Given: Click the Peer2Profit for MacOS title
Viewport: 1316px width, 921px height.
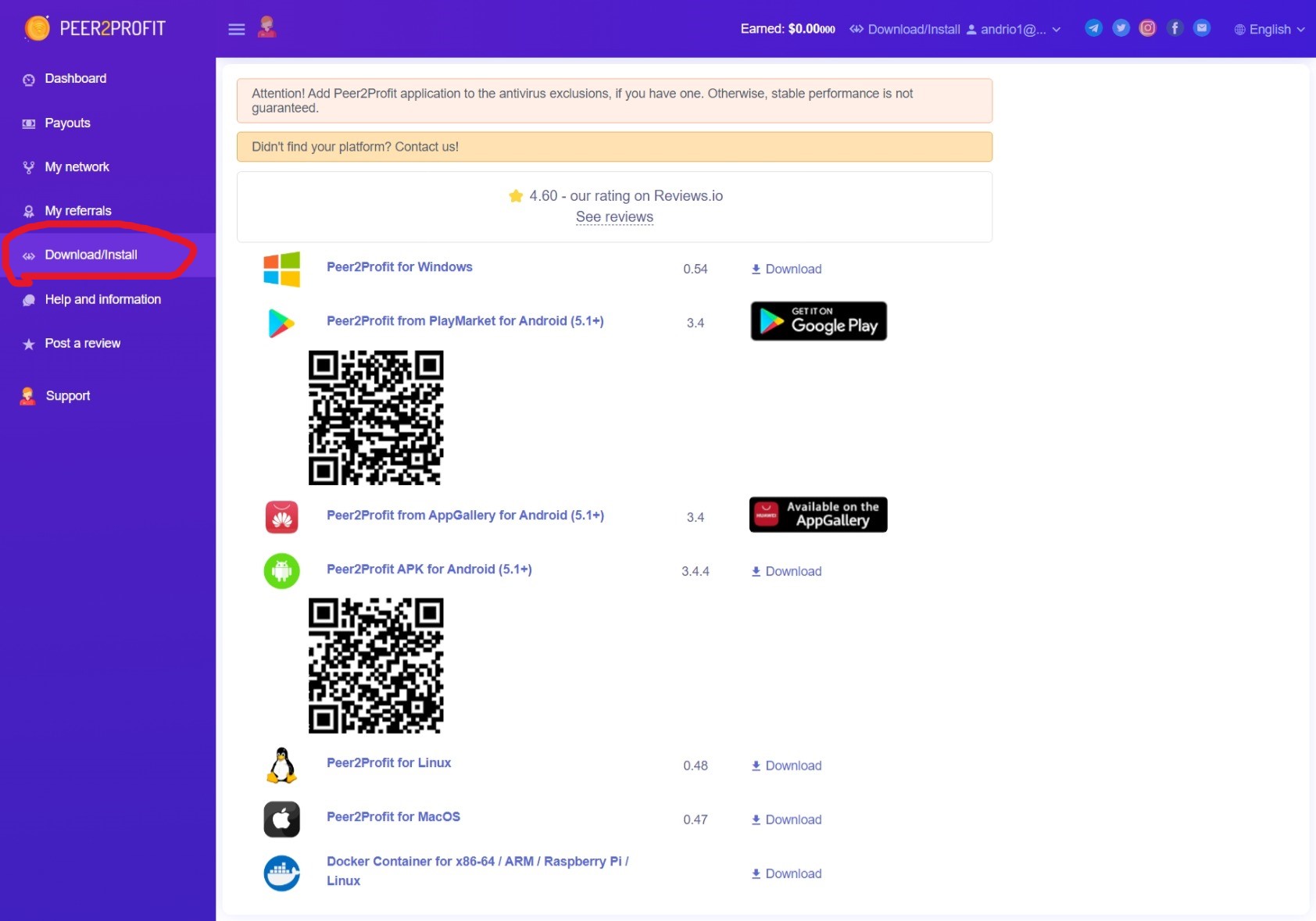Looking at the screenshot, I should point(393,817).
